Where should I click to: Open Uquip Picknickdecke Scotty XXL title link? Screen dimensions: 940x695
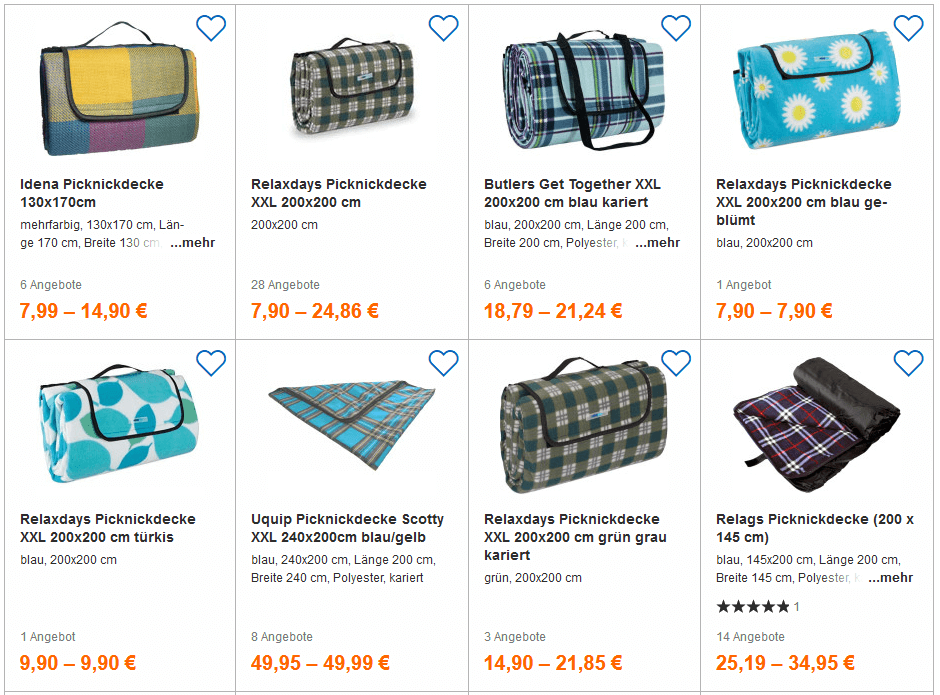click(x=347, y=528)
